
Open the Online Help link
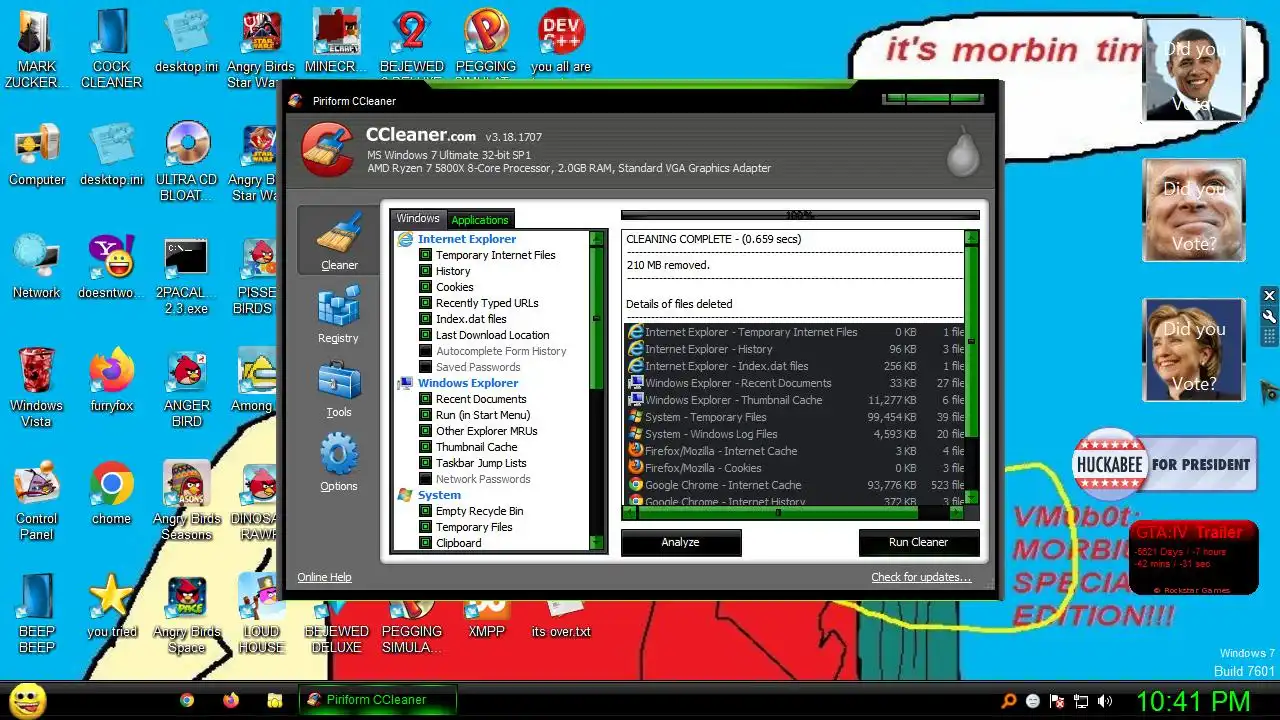click(x=324, y=577)
